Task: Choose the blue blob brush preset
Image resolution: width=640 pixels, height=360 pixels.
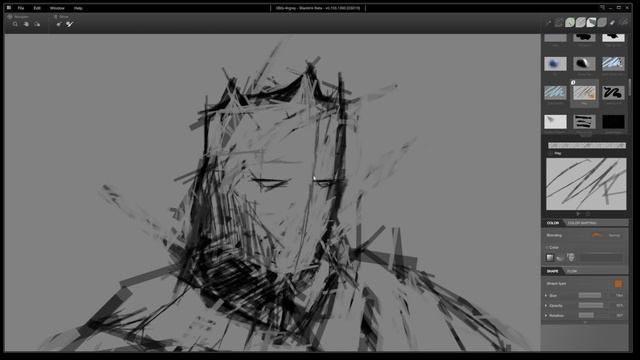Action: pyautogui.click(x=555, y=64)
